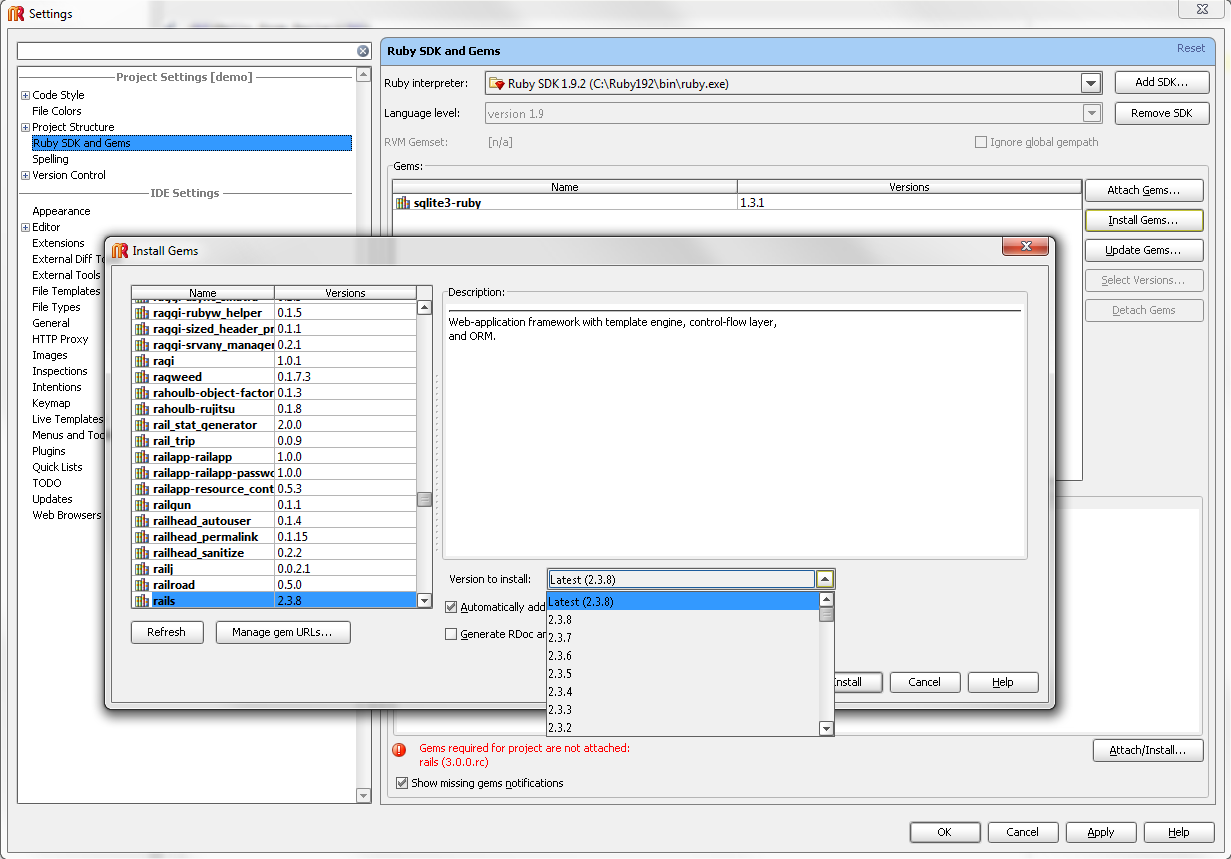The width and height of the screenshot is (1231, 859).
Task: Click the gem icon next to railhead_permalink
Action: [x=142, y=537]
